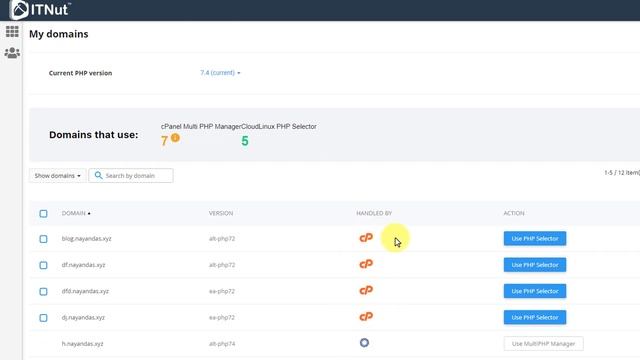This screenshot has height=360, width=640.
Task: Select the blog.nayandas.xyz domain name
Action: coord(87,238)
